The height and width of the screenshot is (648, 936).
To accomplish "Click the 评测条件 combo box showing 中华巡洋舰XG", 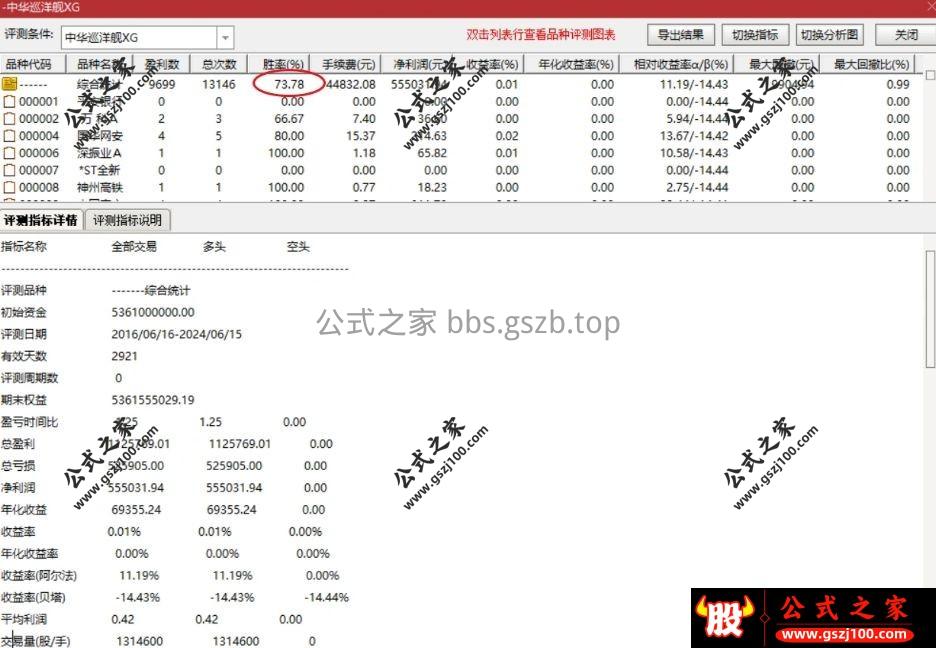I will [x=147, y=38].
